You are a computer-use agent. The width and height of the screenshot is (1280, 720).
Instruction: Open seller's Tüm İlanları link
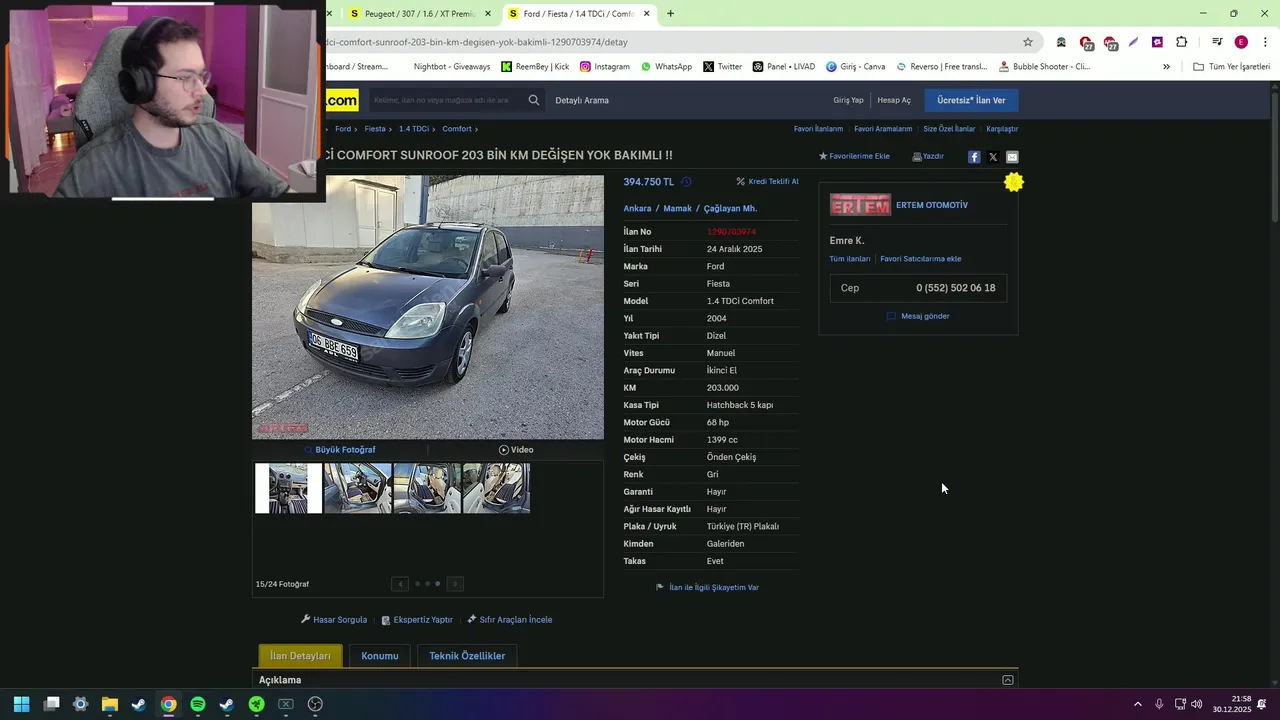(x=850, y=259)
